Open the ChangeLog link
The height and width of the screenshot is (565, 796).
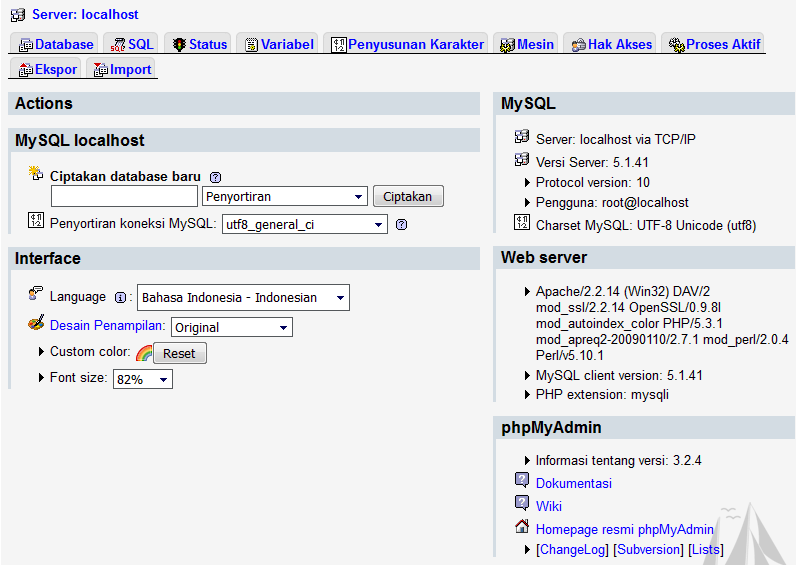573,549
